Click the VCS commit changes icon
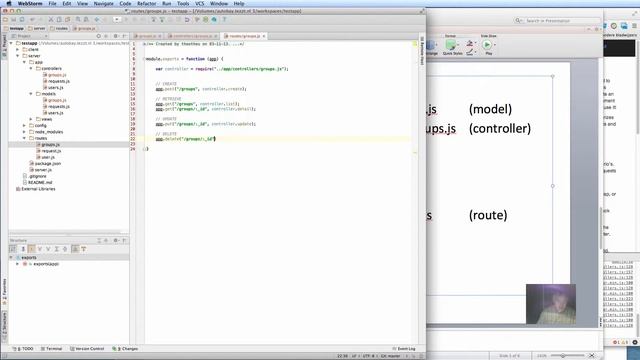Viewport: 640px width, 360px height. 162,20
